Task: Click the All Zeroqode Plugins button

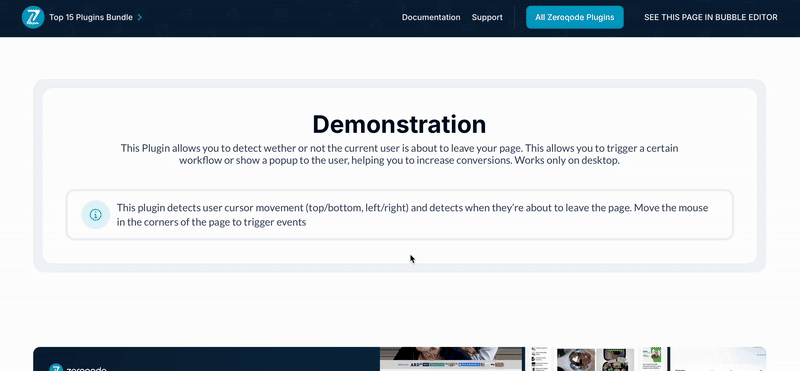Action: [574, 17]
